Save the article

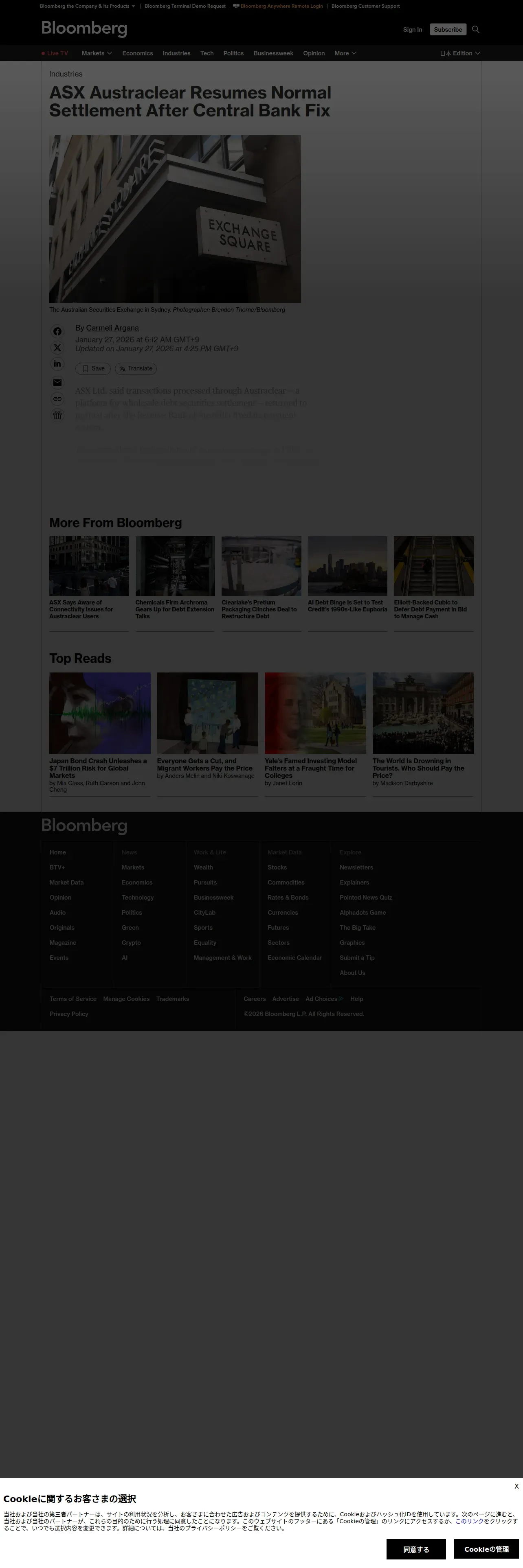pyautogui.click(x=93, y=369)
